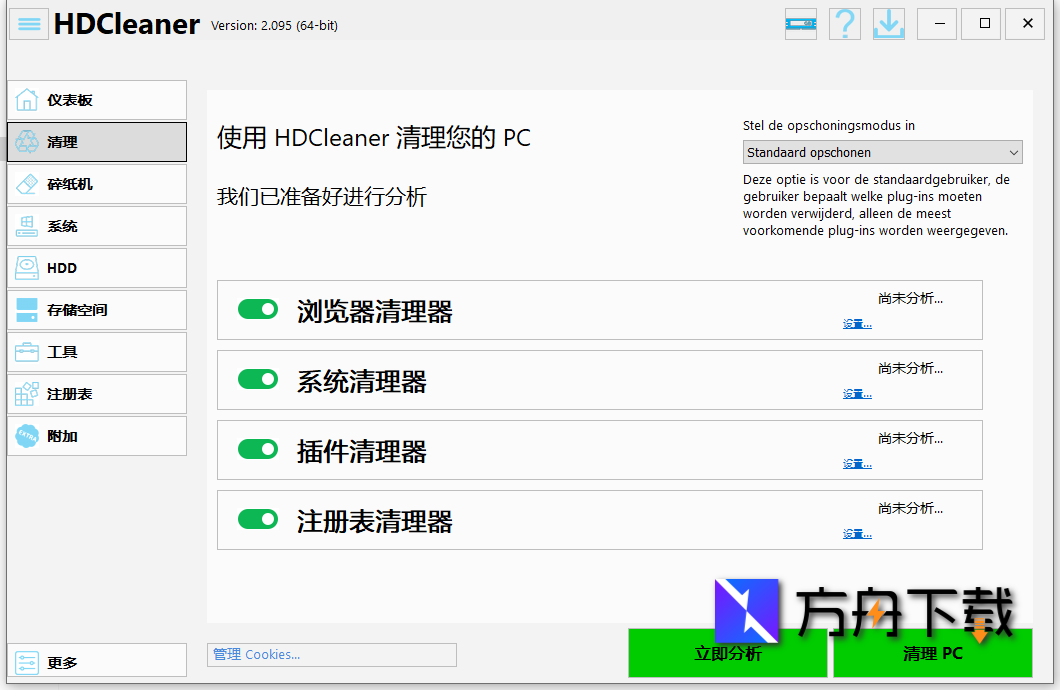Open the 存储空间 storage space panel
This screenshot has height=690, width=1060.
(96, 310)
